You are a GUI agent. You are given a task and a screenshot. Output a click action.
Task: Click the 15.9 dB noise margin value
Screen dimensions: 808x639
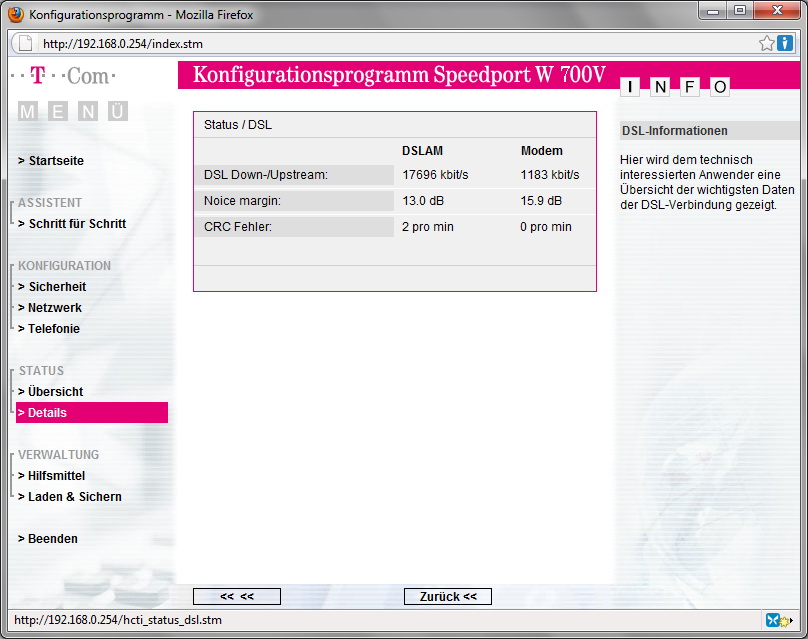pos(541,201)
